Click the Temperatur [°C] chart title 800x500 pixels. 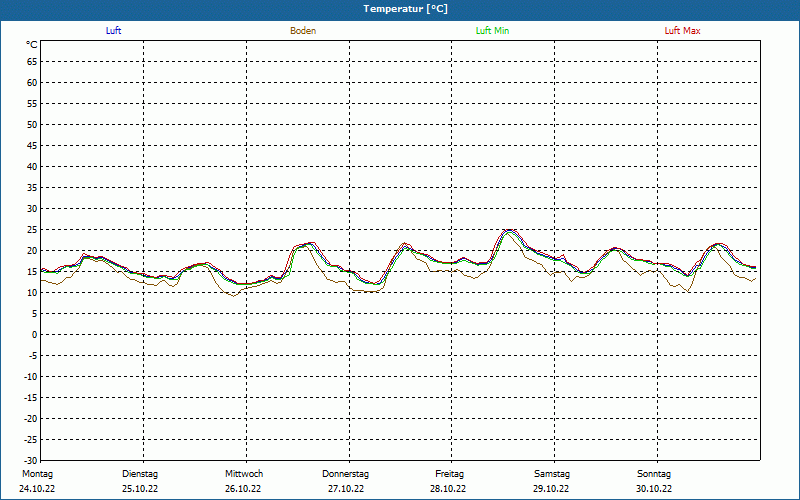406,9
